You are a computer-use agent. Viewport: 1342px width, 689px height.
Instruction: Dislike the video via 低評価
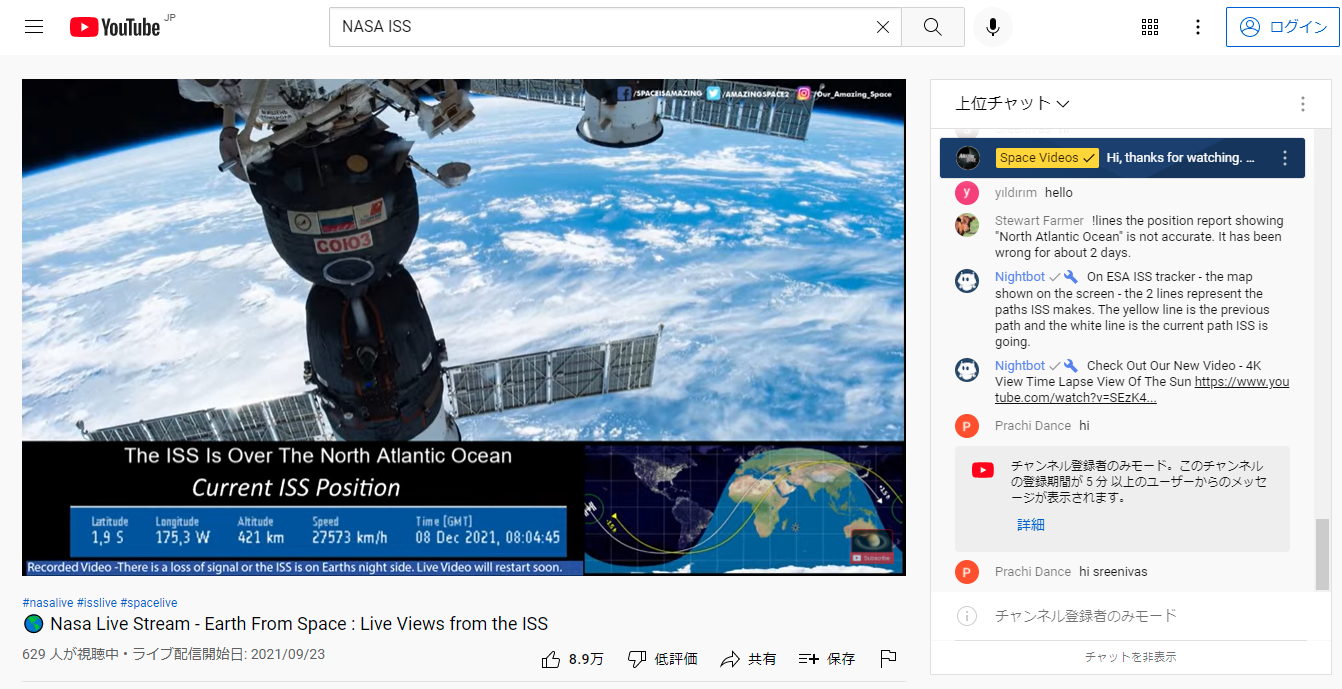[x=662, y=659]
